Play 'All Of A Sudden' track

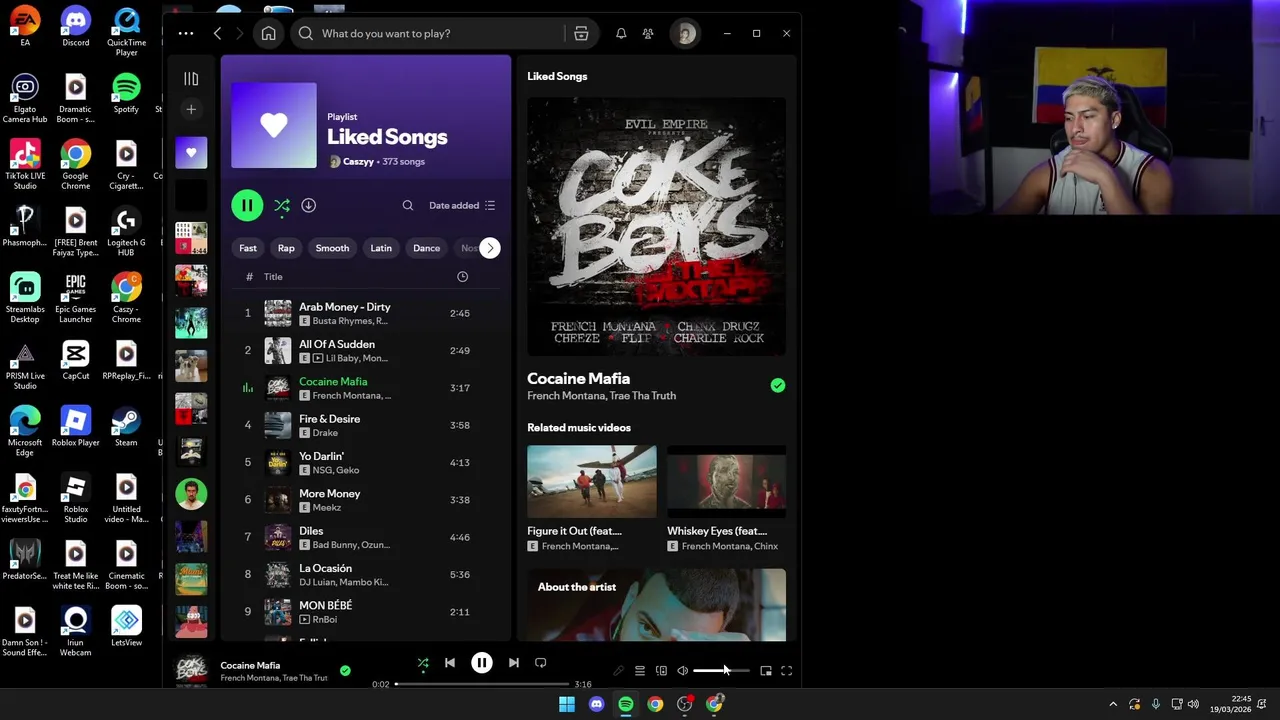365,350
